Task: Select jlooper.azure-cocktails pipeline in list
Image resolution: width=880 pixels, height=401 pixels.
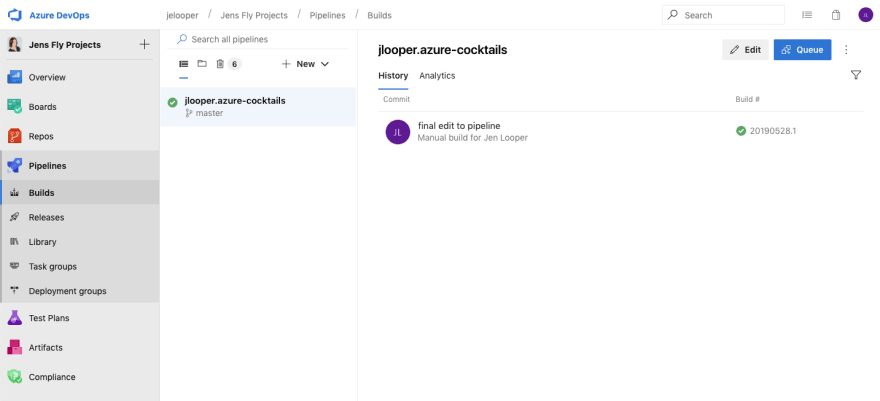Action: tap(258, 107)
